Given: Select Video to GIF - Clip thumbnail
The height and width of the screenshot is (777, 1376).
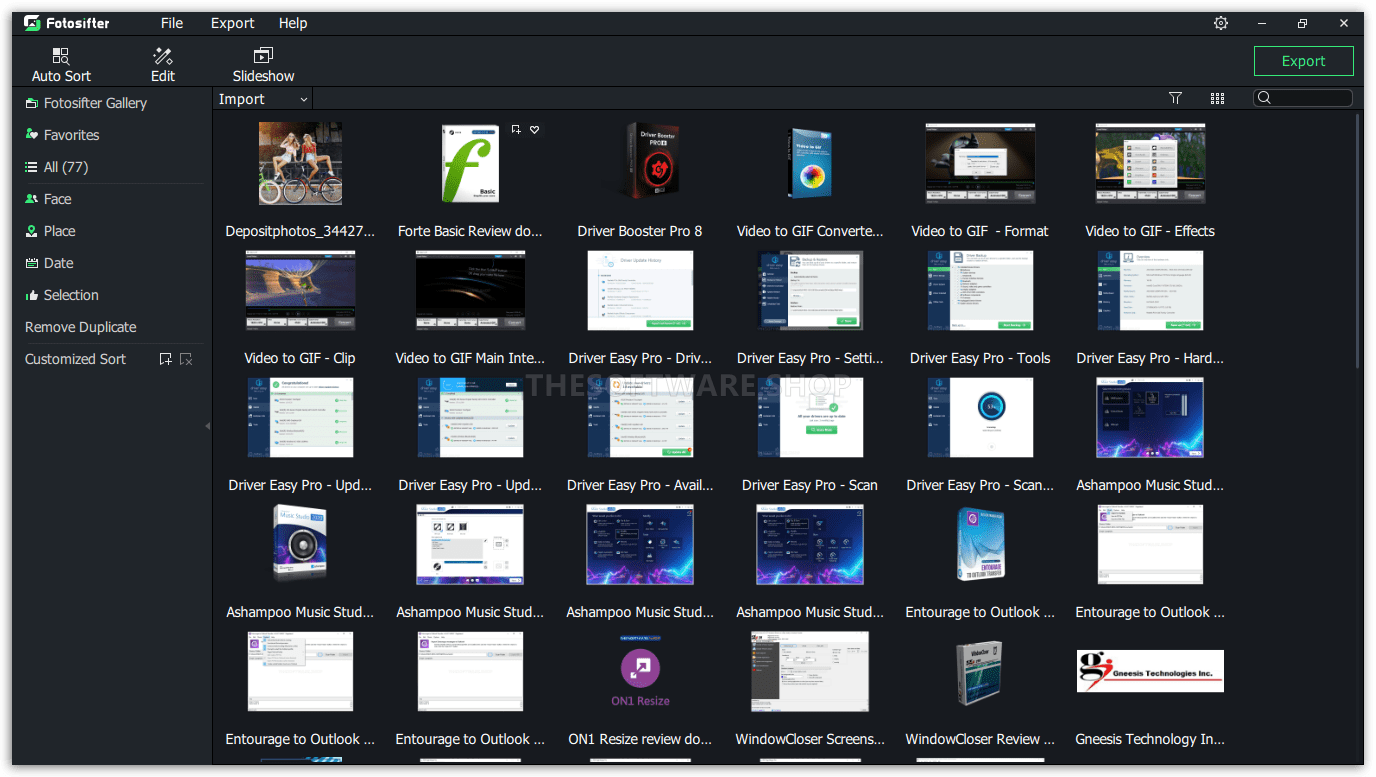Looking at the screenshot, I should [x=300, y=290].
